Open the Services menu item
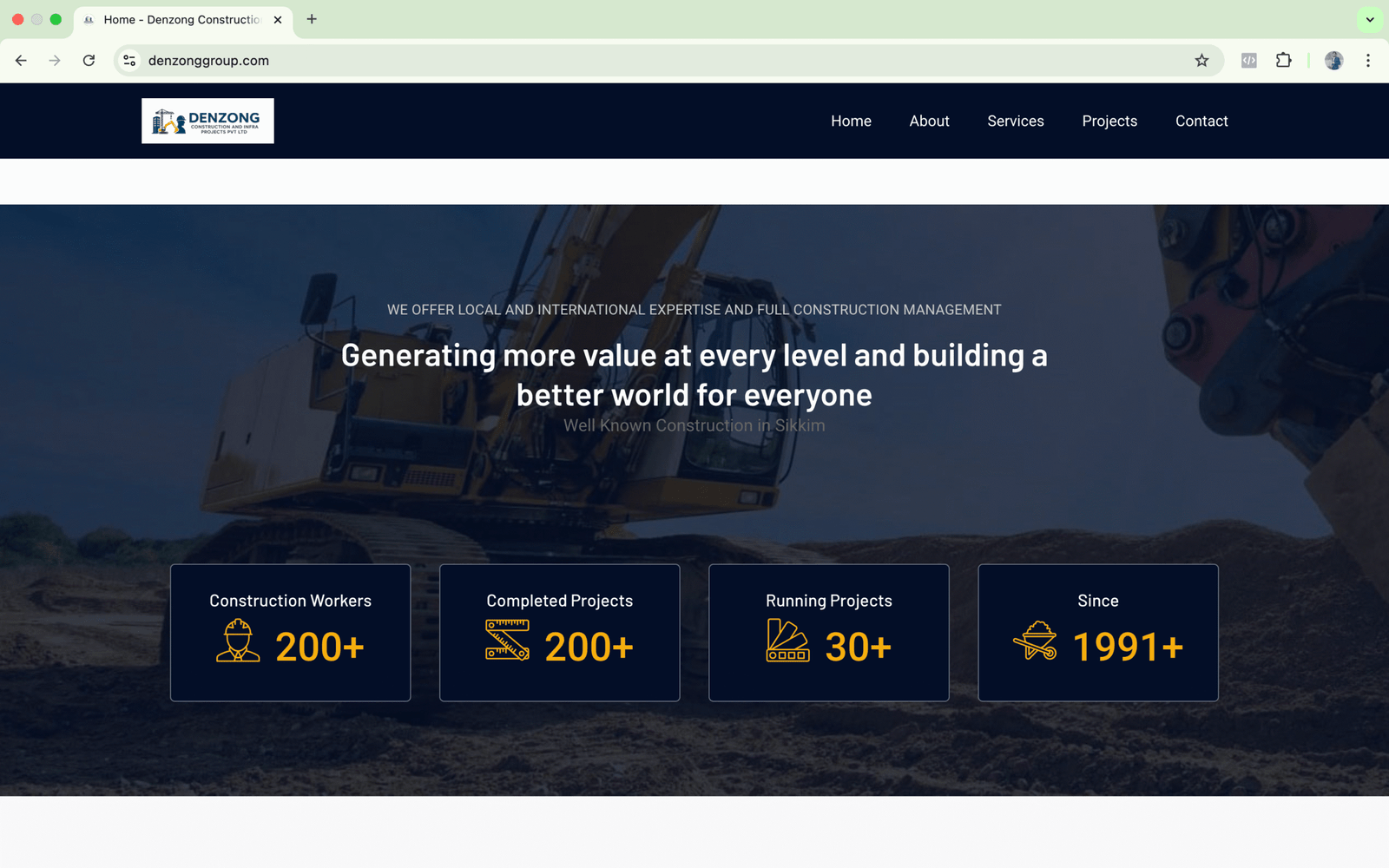The height and width of the screenshot is (868, 1389). (x=1015, y=122)
